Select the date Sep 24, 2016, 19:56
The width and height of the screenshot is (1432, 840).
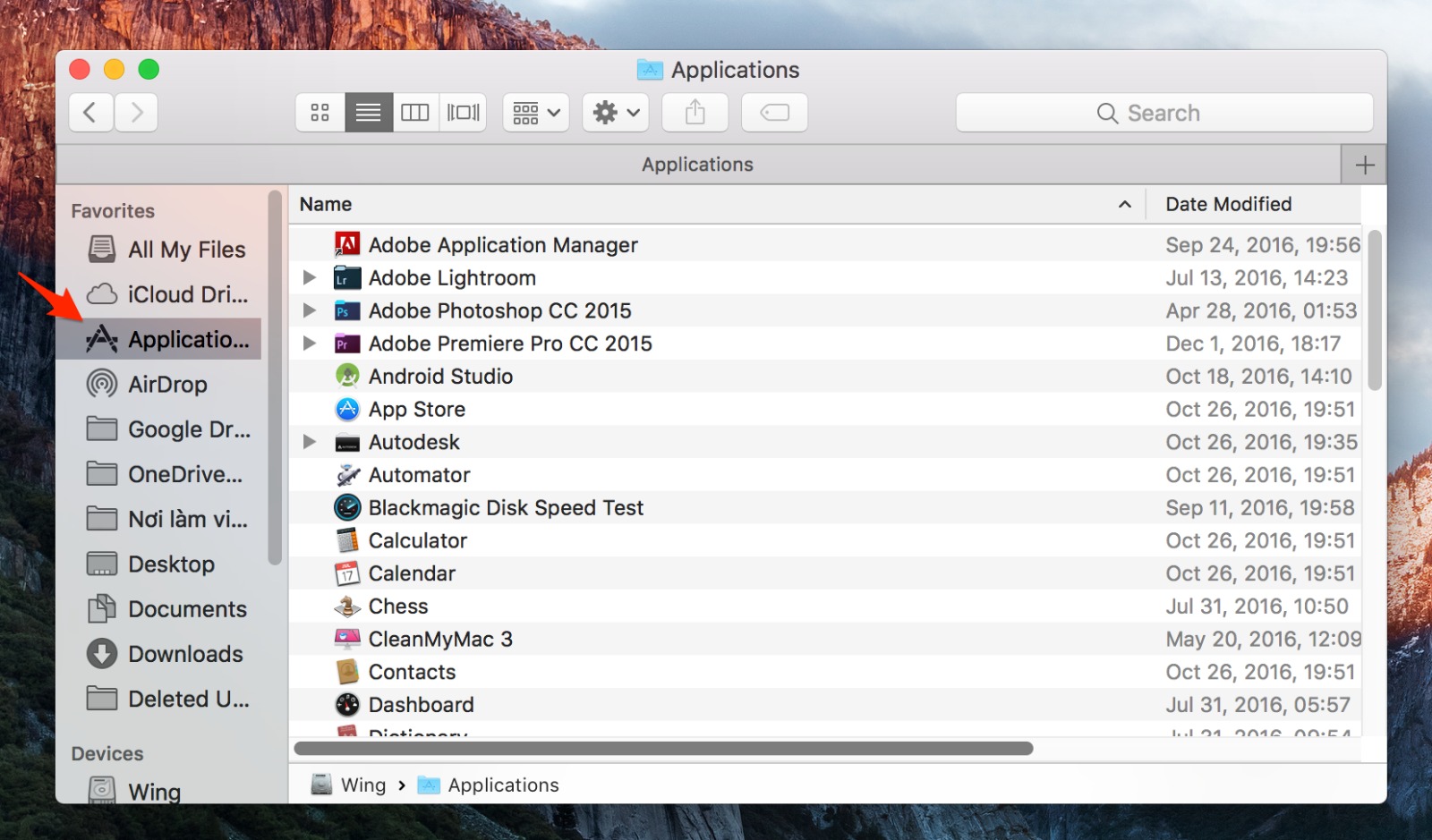[x=1262, y=245]
